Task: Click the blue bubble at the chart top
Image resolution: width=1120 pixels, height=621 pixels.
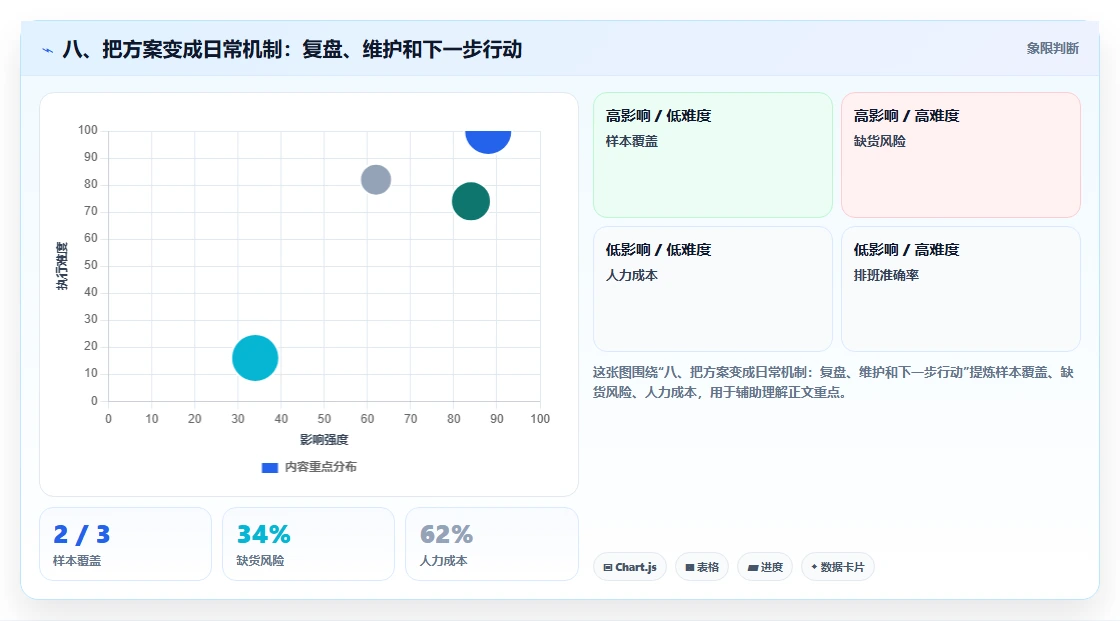Action: (488, 141)
